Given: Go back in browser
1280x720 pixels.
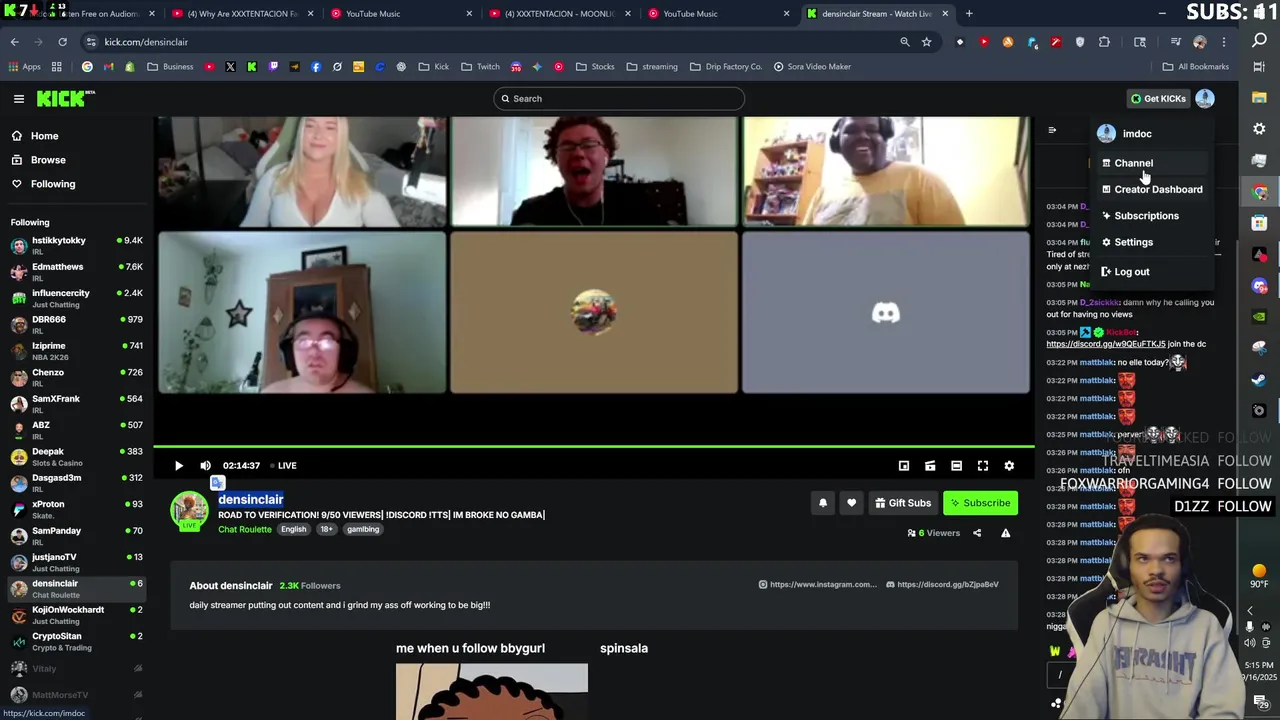Looking at the screenshot, I should pyautogui.click(x=14, y=42).
